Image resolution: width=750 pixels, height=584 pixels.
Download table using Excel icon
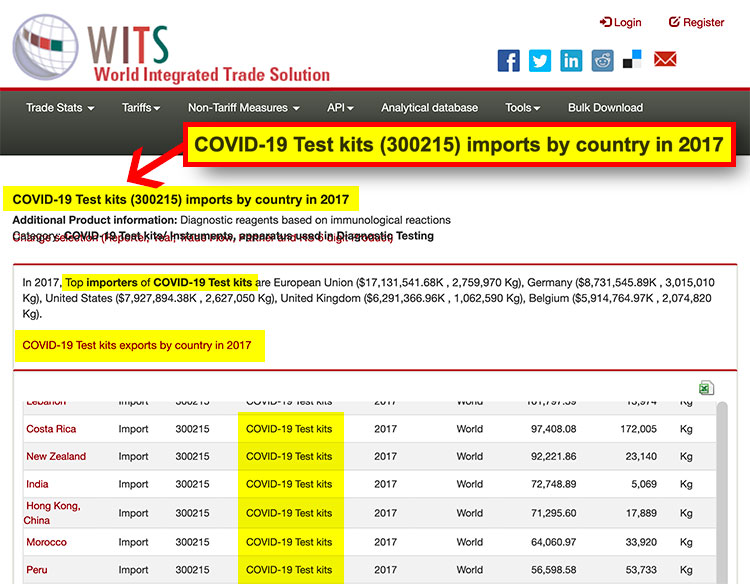coord(707,388)
